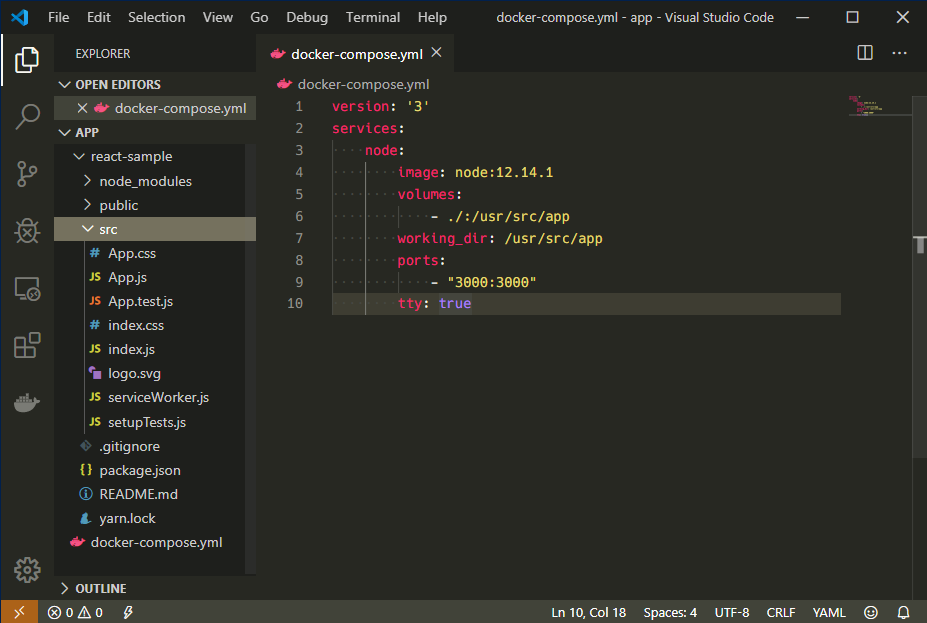The height and width of the screenshot is (623, 927).
Task: Open the Extensions view
Action: coord(27,347)
